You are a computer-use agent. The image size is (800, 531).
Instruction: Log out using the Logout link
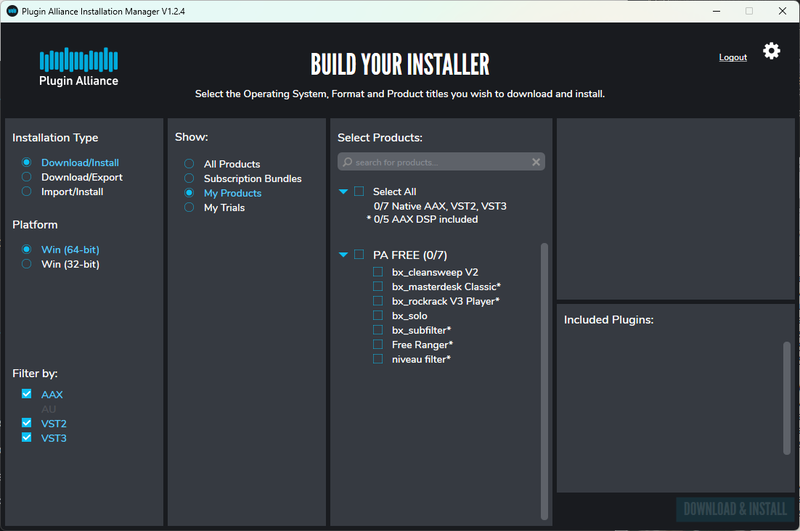pos(733,57)
